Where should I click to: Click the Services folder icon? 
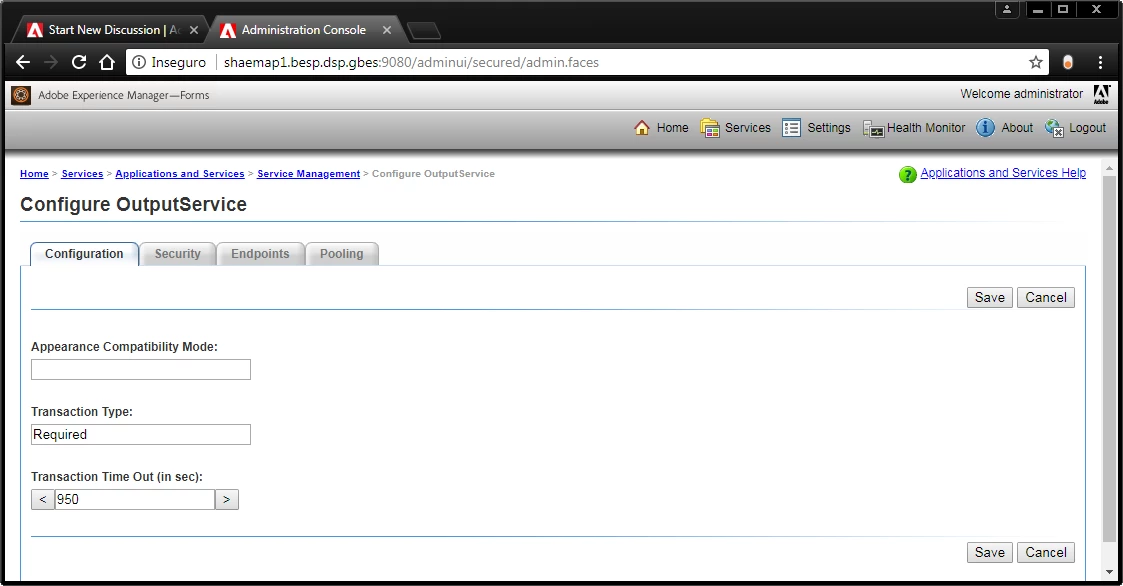[x=710, y=128]
